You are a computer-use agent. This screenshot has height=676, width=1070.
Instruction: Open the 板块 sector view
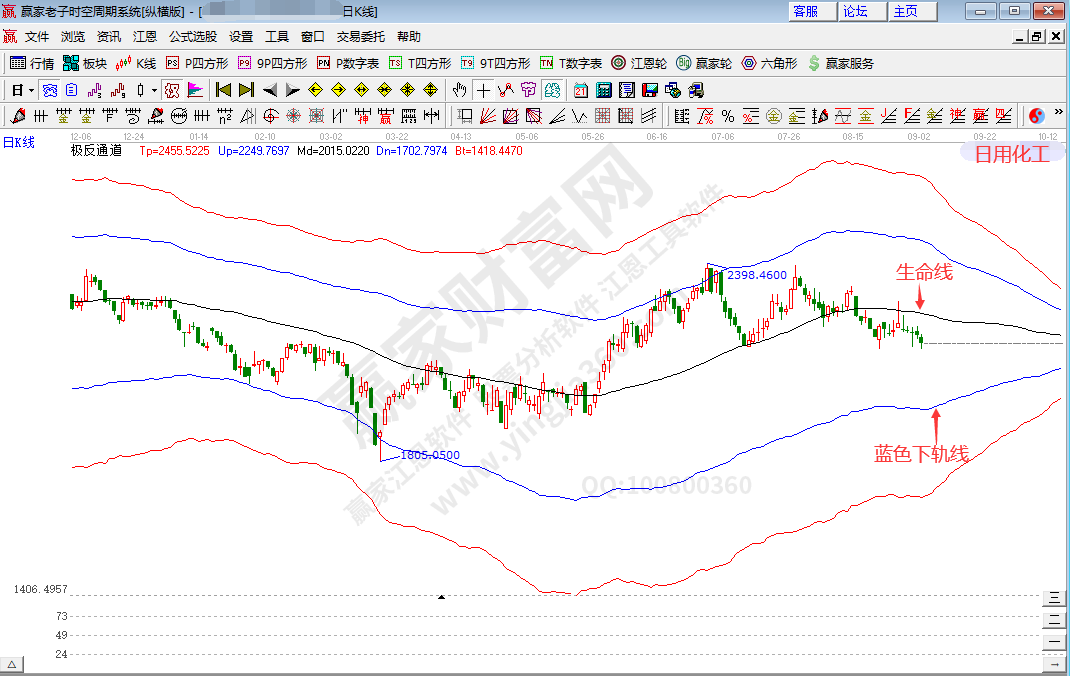point(84,63)
